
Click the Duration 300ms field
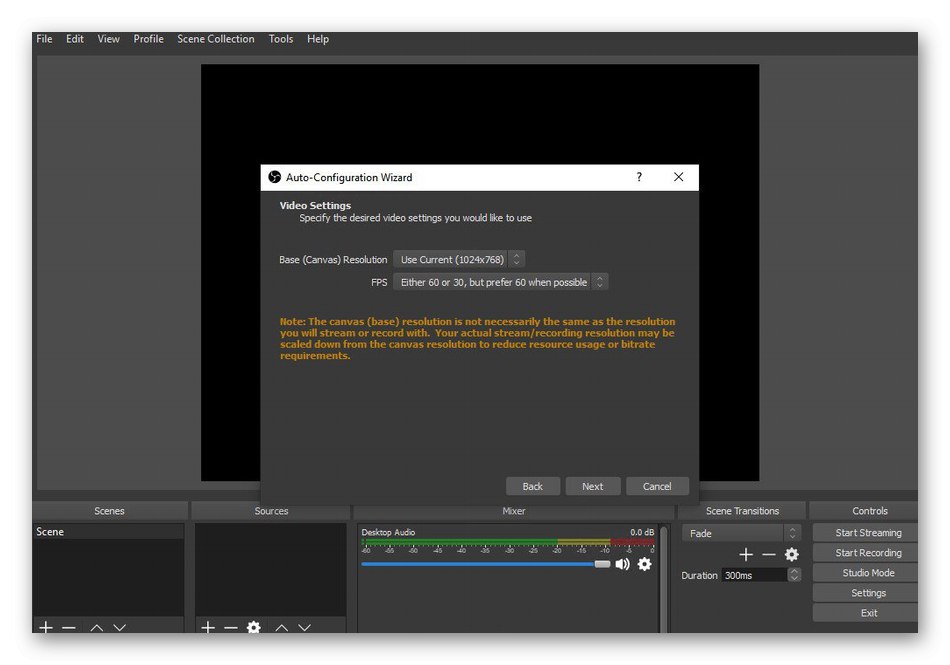(x=754, y=575)
